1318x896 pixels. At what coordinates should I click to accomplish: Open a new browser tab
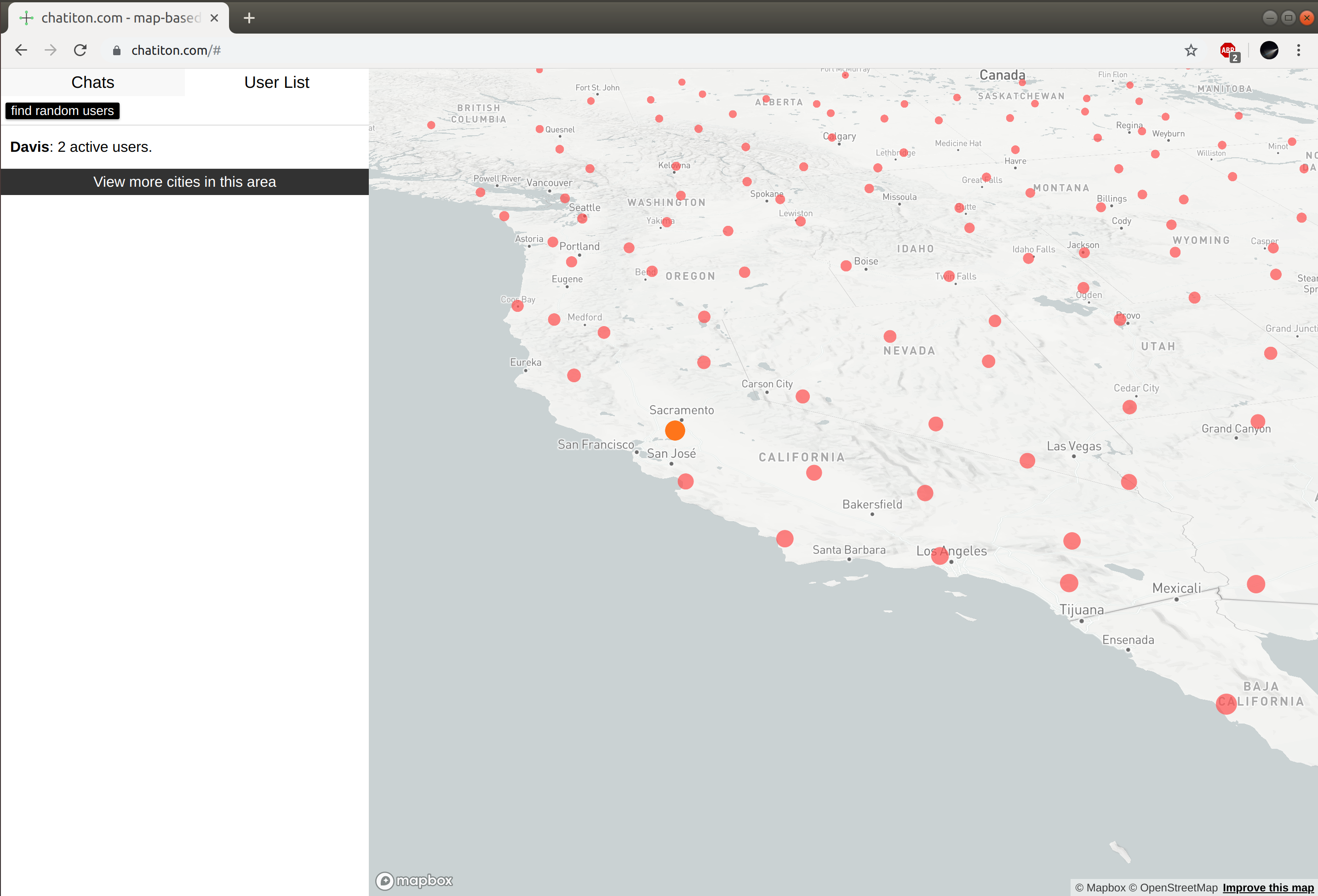tap(249, 18)
